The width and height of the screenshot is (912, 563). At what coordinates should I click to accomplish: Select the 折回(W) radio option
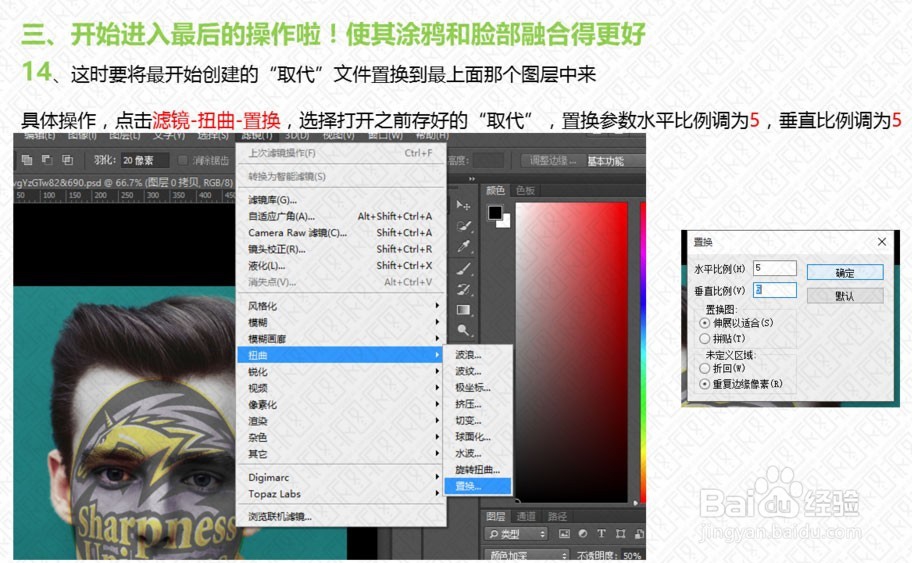coord(704,368)
